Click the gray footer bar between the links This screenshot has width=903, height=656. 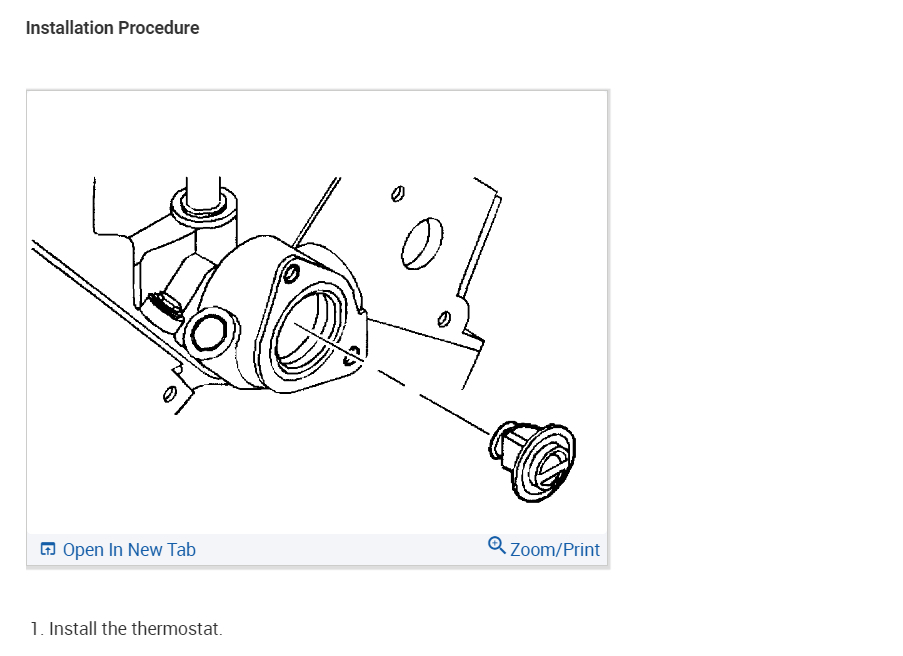(x=342, y=549)
